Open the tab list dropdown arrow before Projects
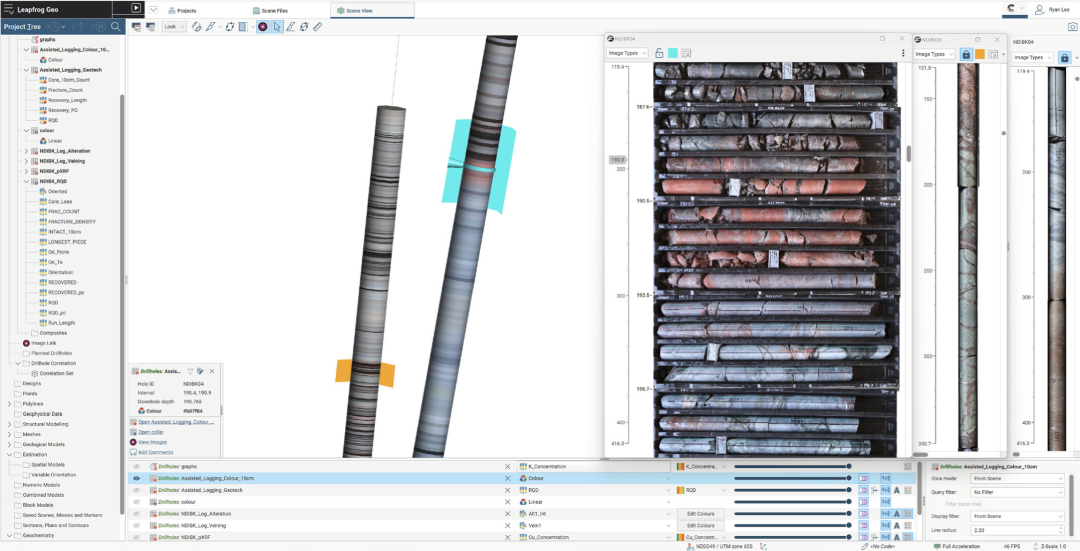This screenshot has height=551, width=1080. [153, 10]
